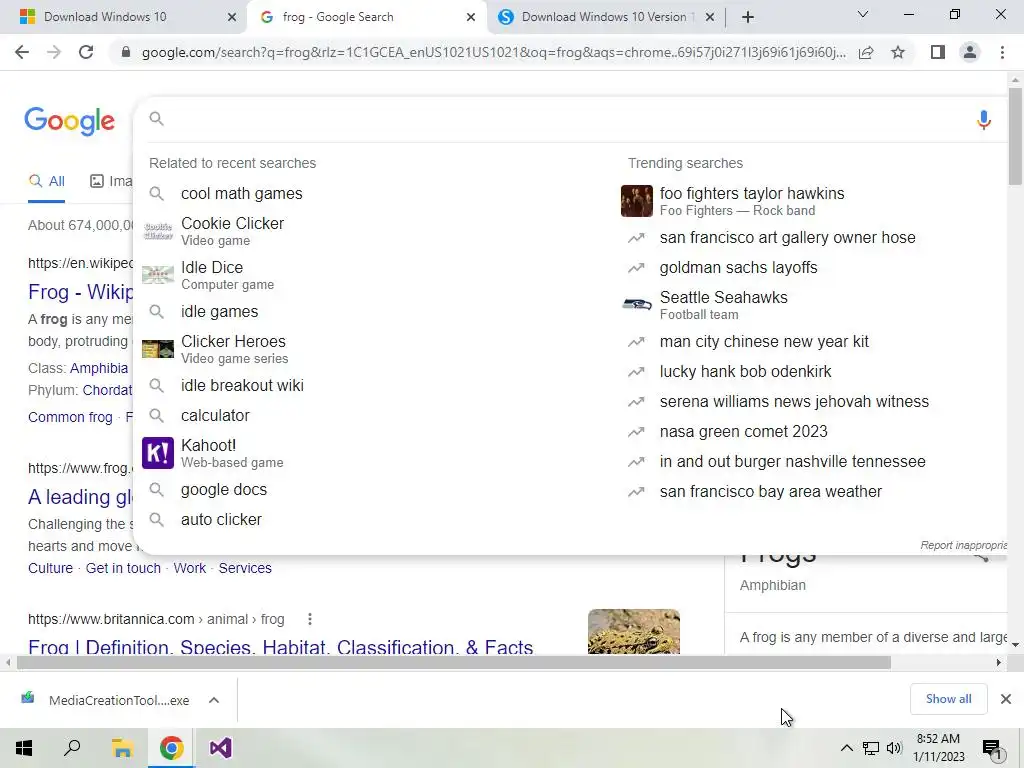Open the Chrome three-dot menu

click(x=1002, y=52)
